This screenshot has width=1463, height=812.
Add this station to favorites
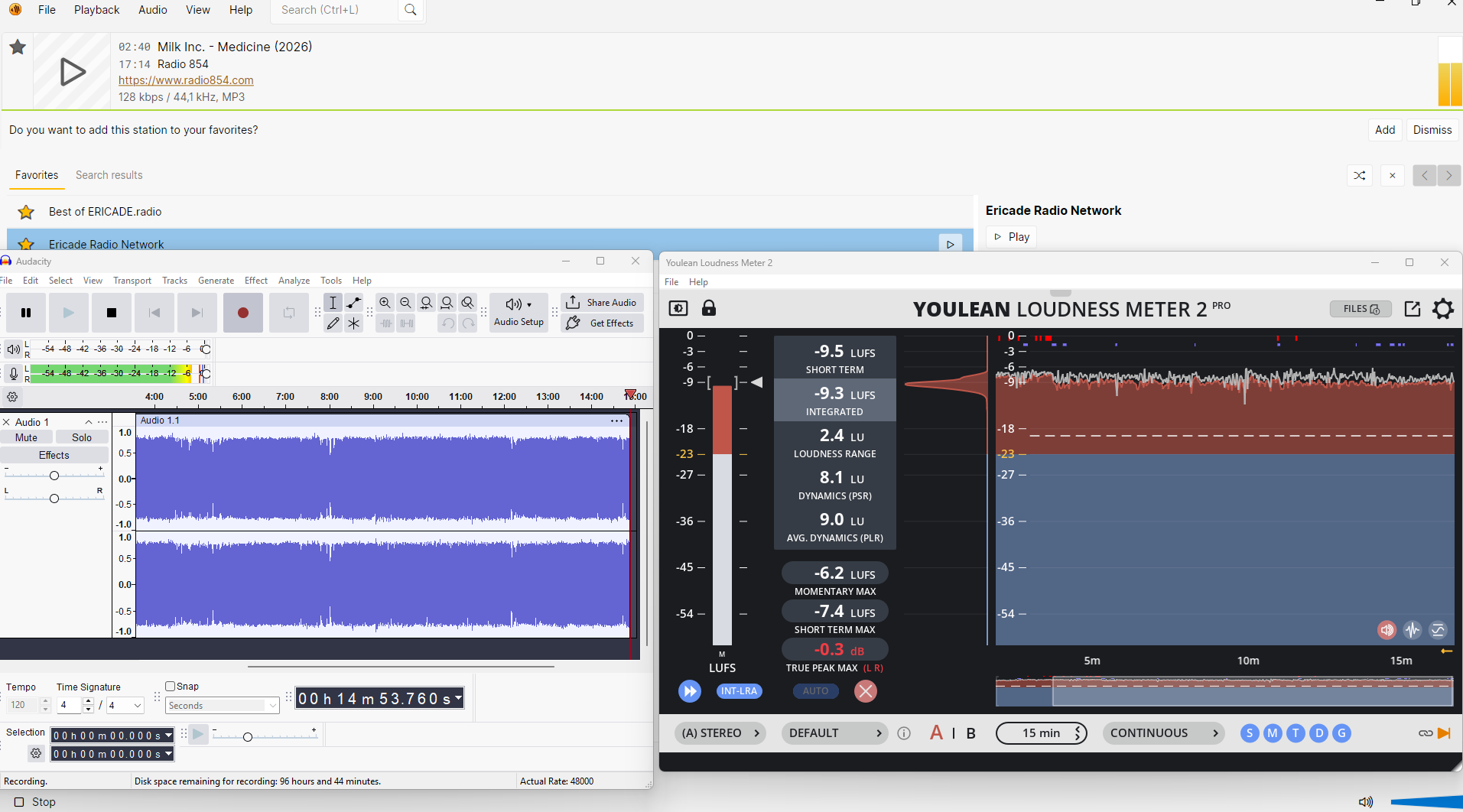coord(1385,130)
